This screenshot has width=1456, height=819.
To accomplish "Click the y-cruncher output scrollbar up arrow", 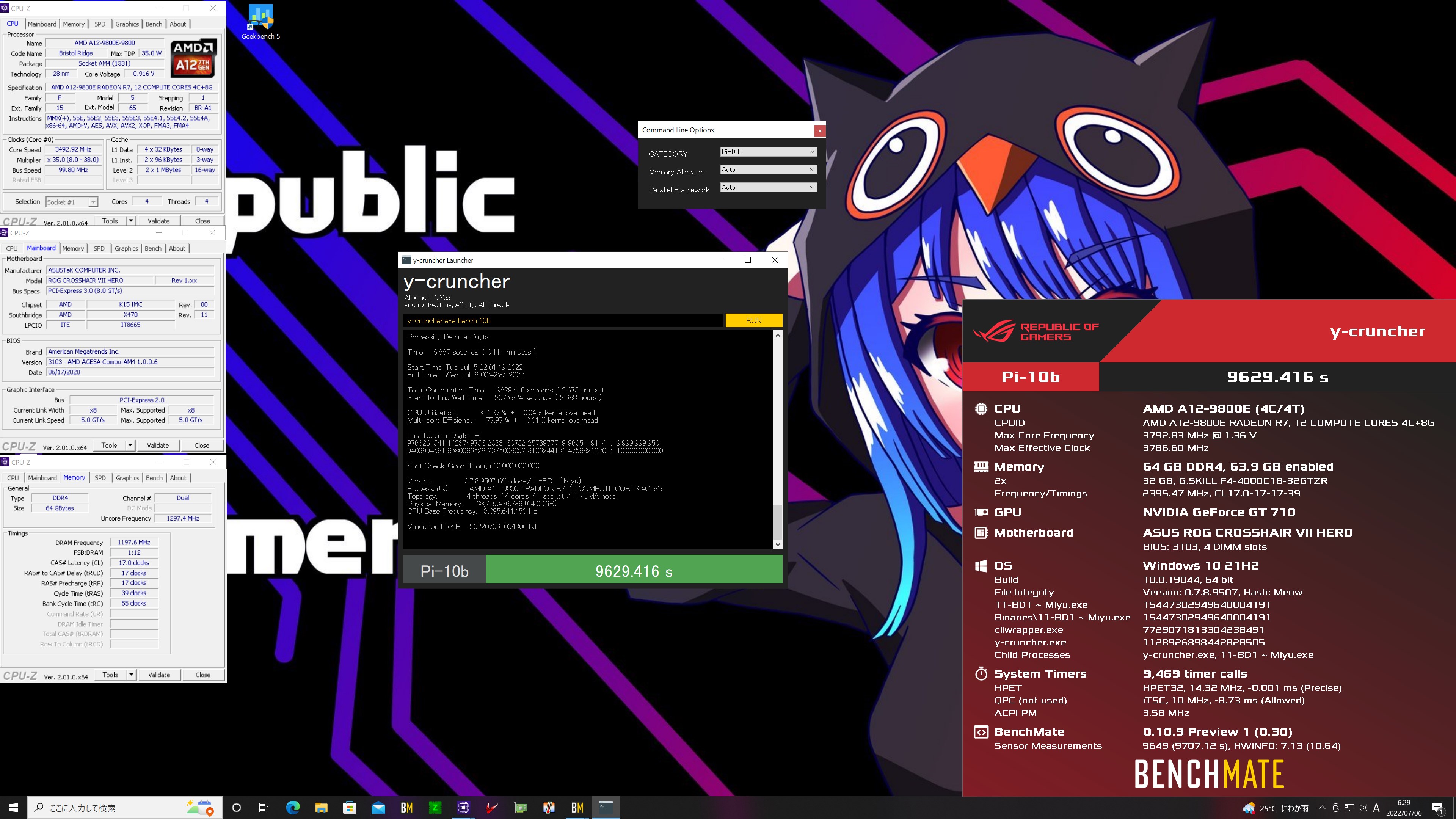I will point(777,335).
